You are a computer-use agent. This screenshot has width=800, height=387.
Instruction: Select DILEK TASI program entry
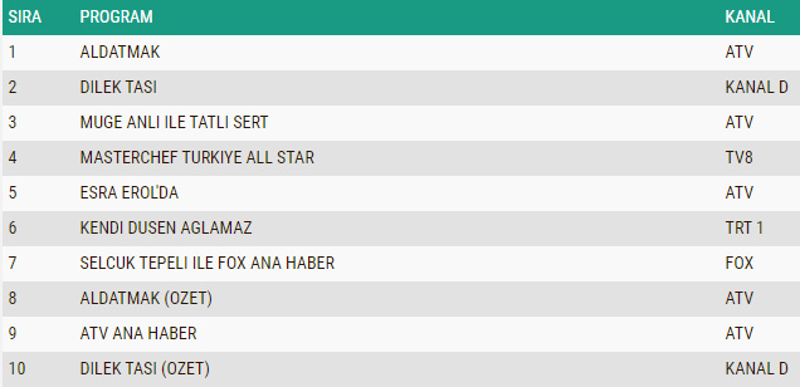point(118,87)
